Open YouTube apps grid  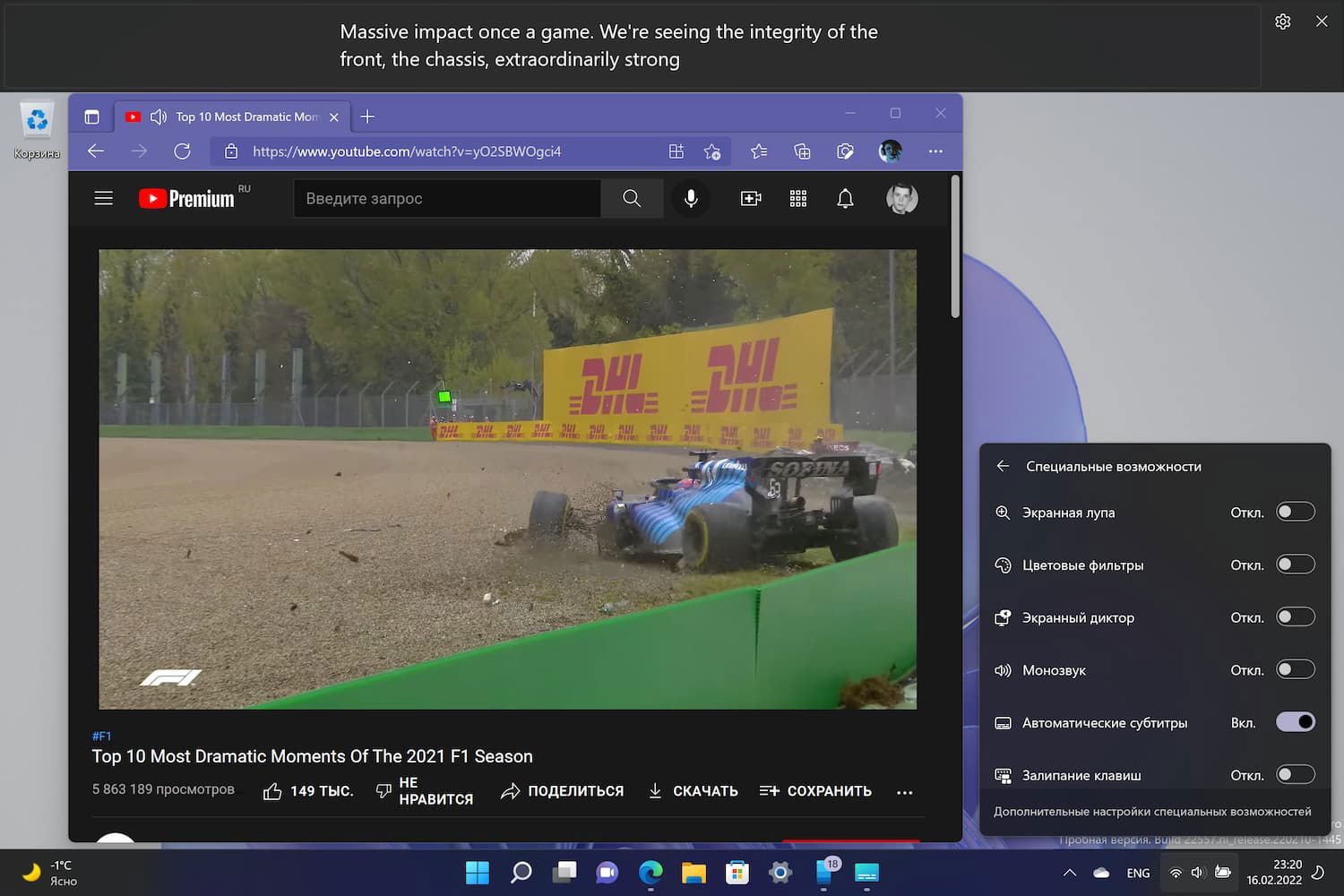(x=798, y=198)
